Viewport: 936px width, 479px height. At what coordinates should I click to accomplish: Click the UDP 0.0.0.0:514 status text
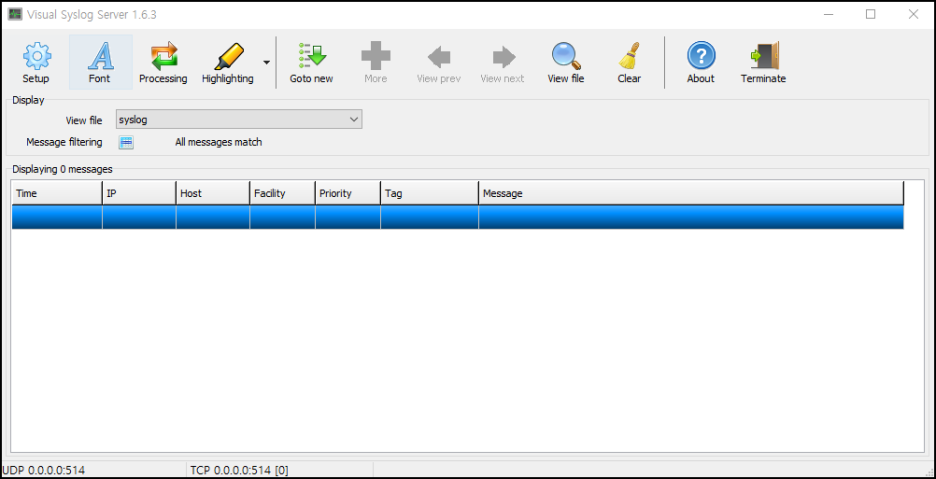pyautogui.click(x=44, y=470)
